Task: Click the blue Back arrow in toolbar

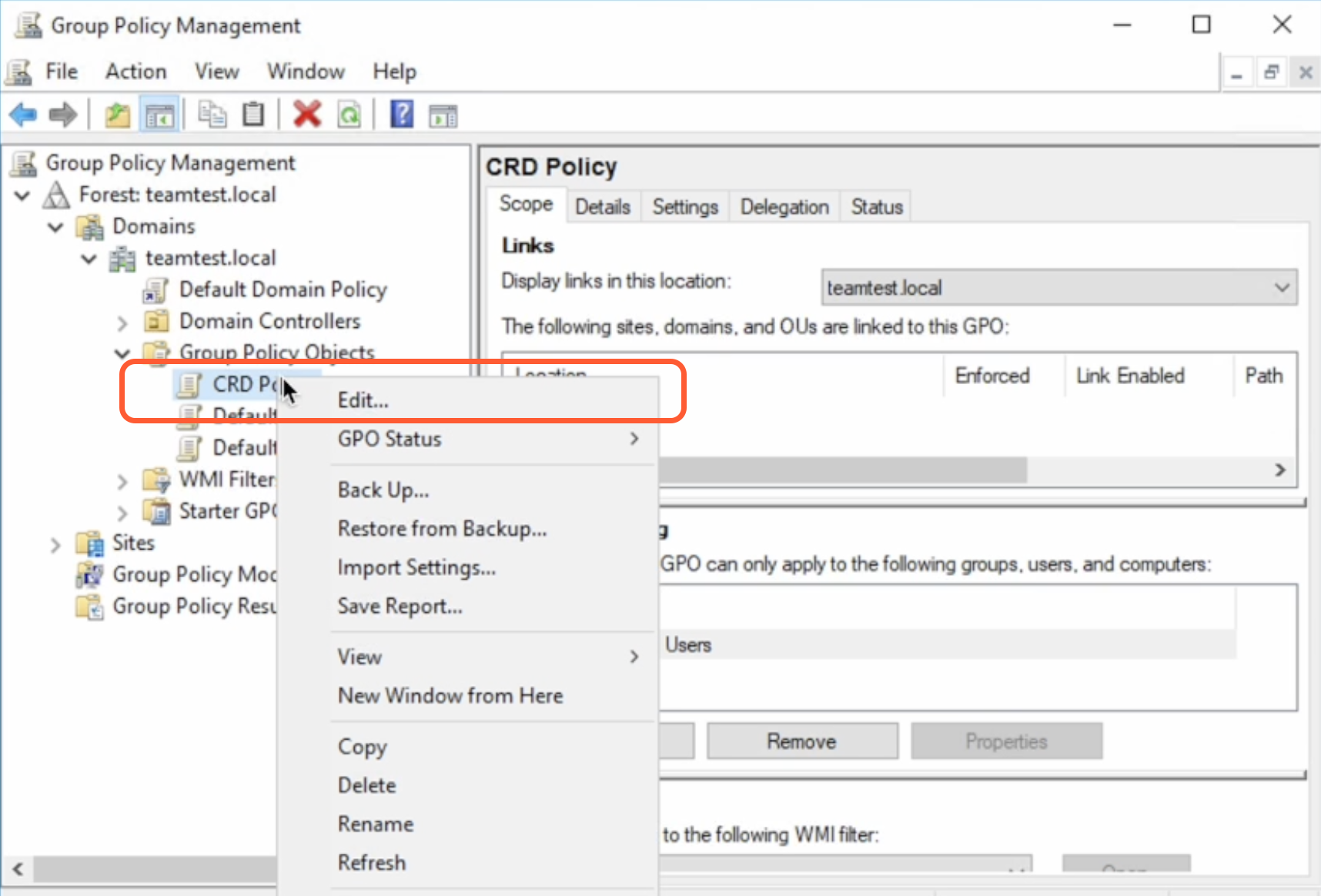Action: click(22, 115)
